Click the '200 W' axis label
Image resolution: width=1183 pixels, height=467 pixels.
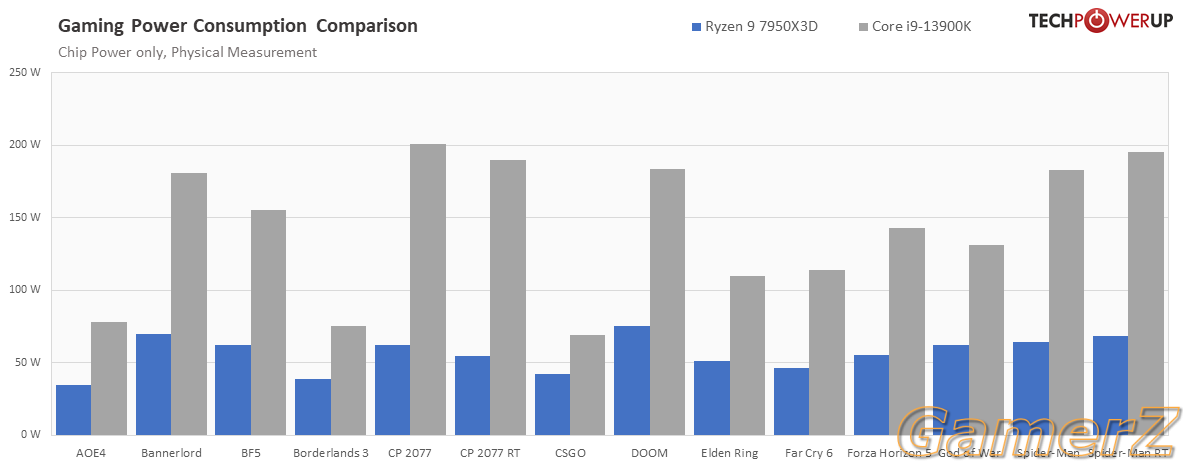point(25,146)
